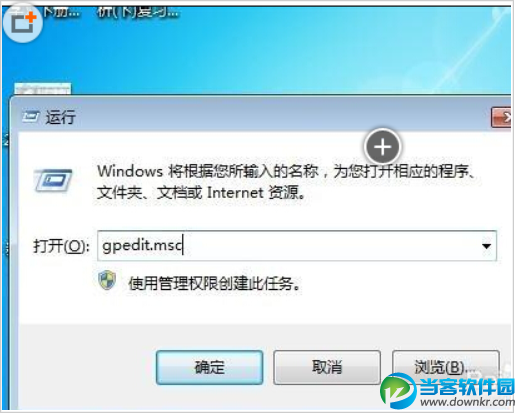Close the Run dialog with red X
This screenshot has height=416, width=516.
coord(501,117)
